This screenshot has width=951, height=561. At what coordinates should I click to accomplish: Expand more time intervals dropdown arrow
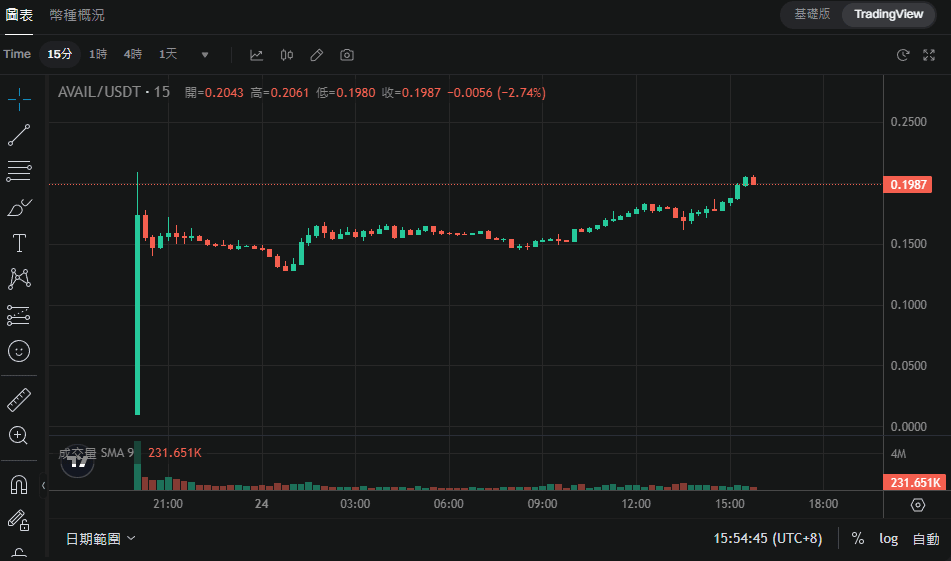coord(205,55)
